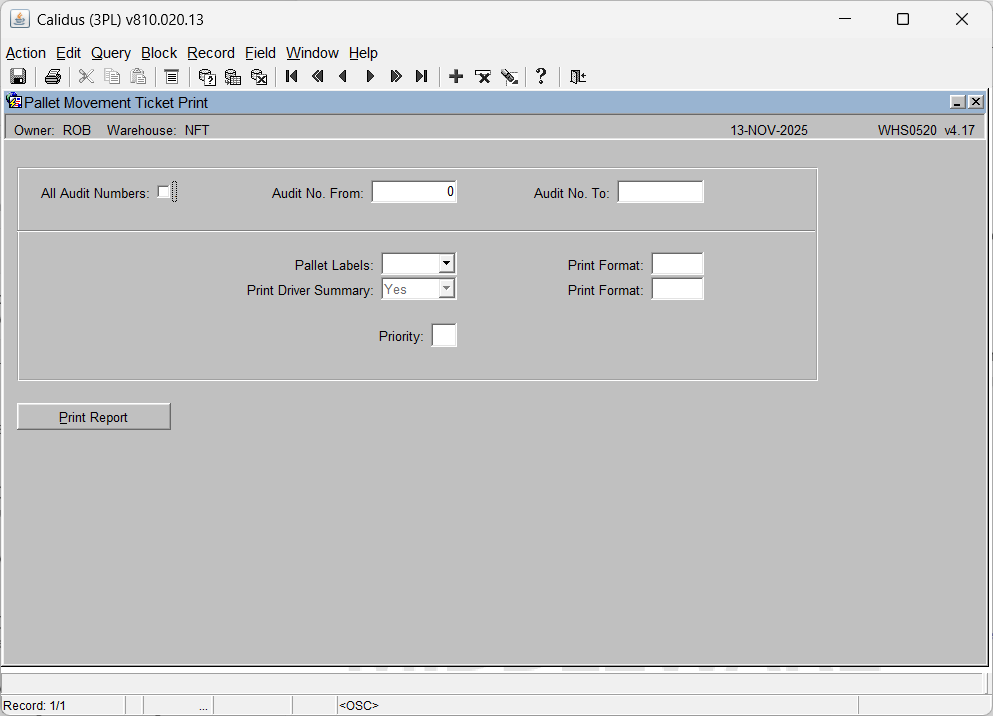Tick the All Audit Numbers checkbox
The width and height of the screenshot is (993, 716).
pos(164,192)
